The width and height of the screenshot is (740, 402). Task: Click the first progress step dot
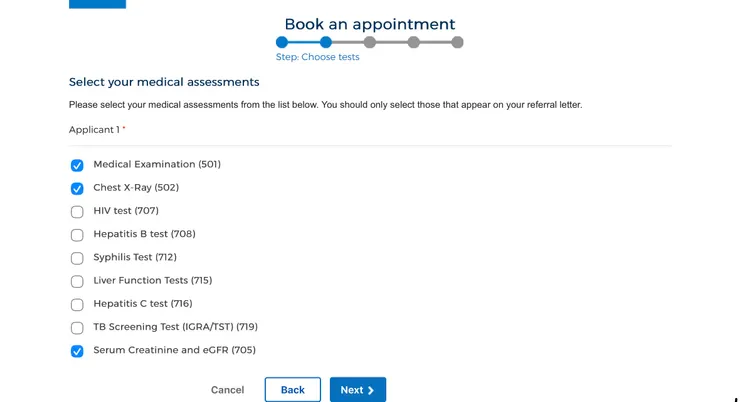(282, 42)
